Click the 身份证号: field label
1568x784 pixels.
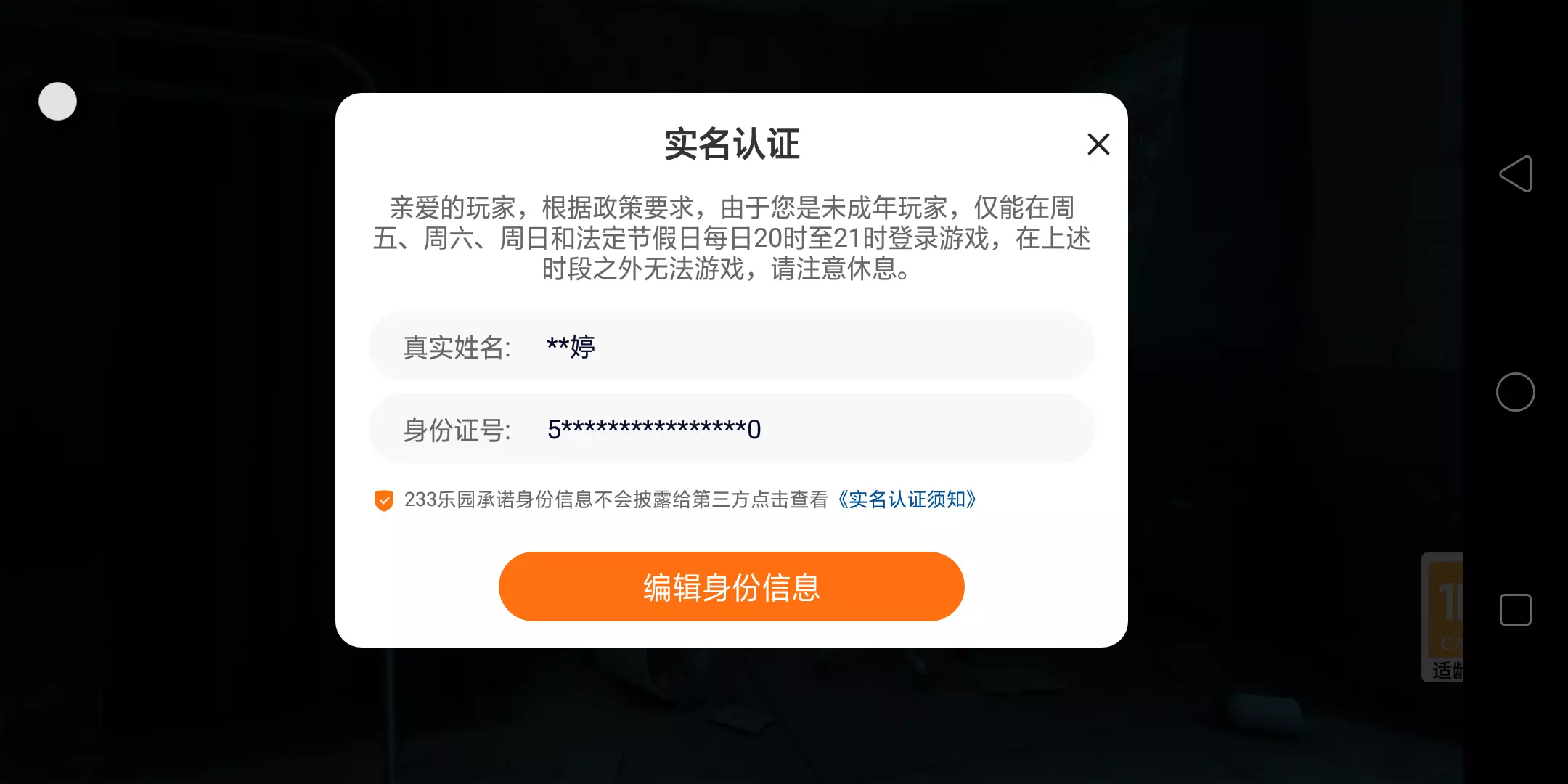coord(457,430)
